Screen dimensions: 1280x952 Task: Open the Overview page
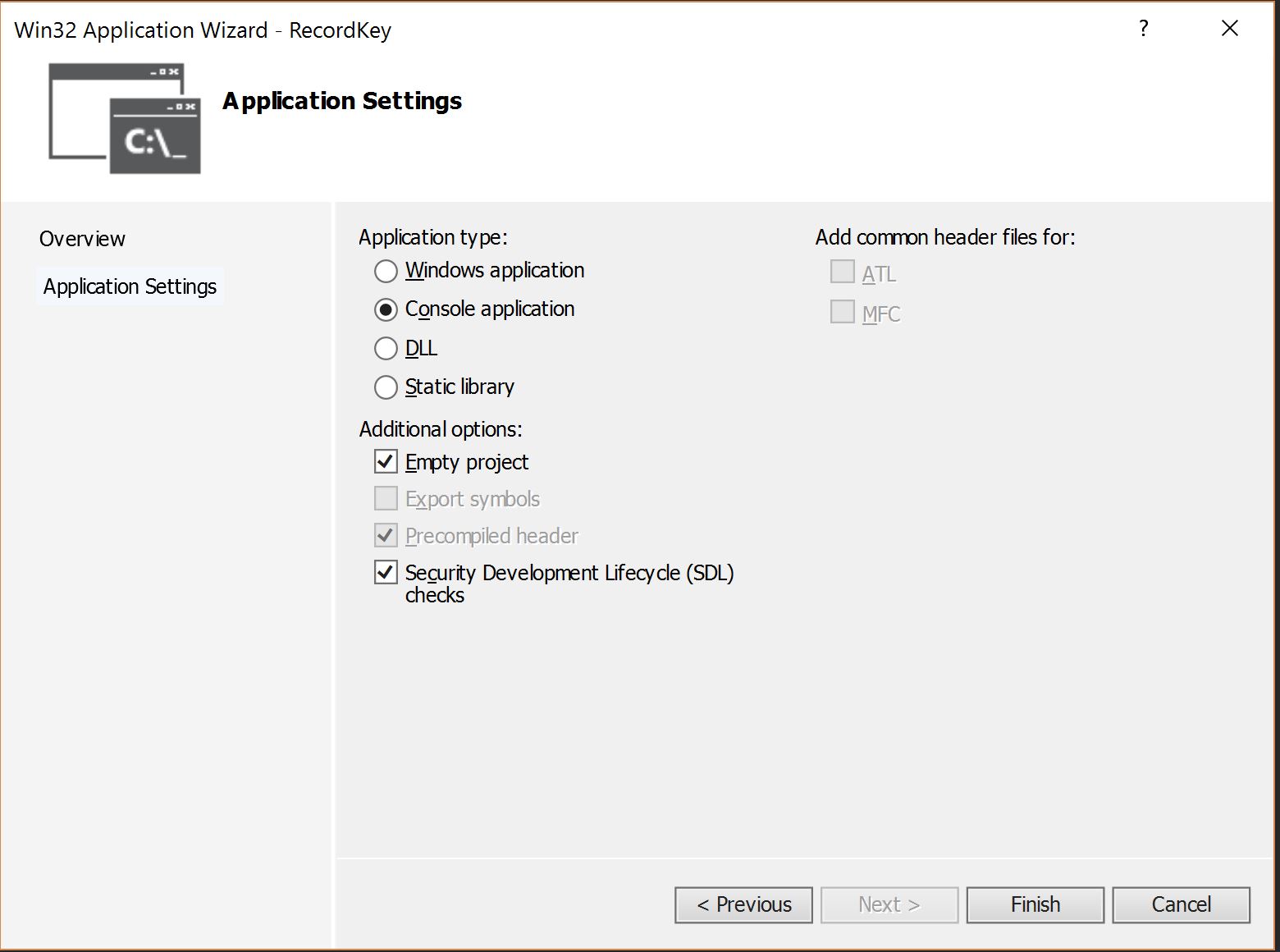pos(82,239)
